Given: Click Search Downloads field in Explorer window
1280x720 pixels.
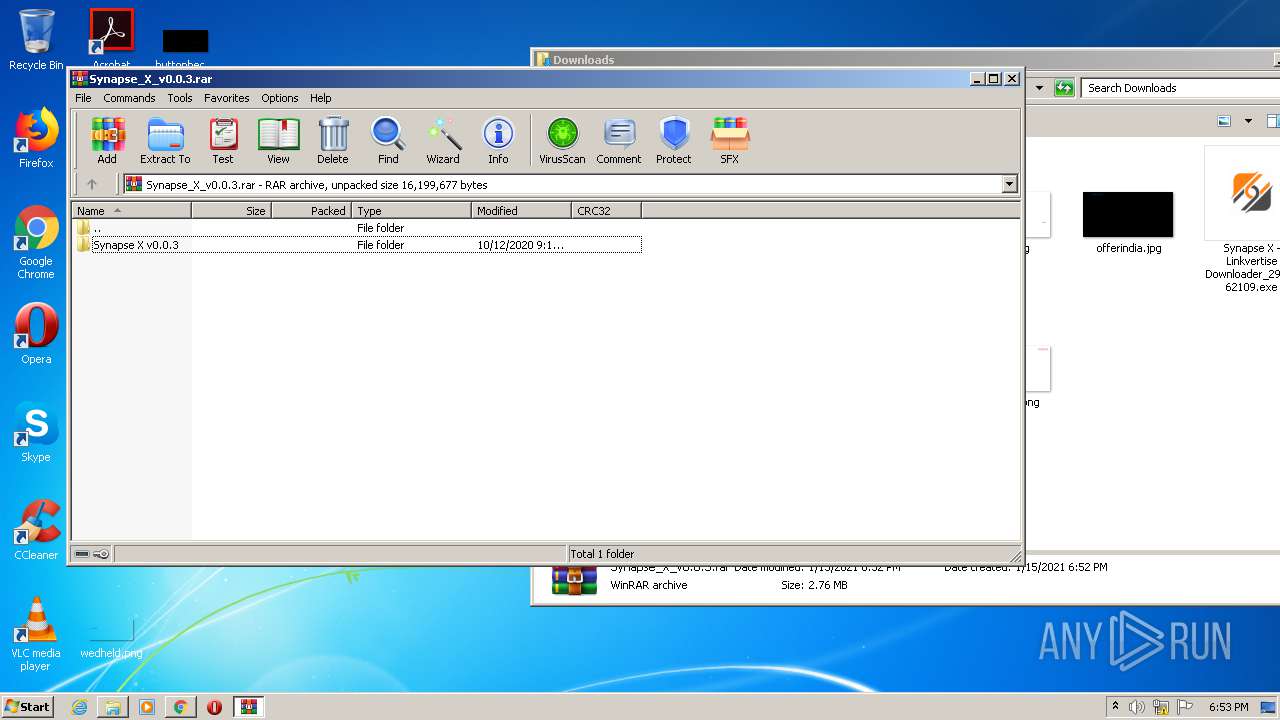Looking at the screenshot, I should point(1180,88).
